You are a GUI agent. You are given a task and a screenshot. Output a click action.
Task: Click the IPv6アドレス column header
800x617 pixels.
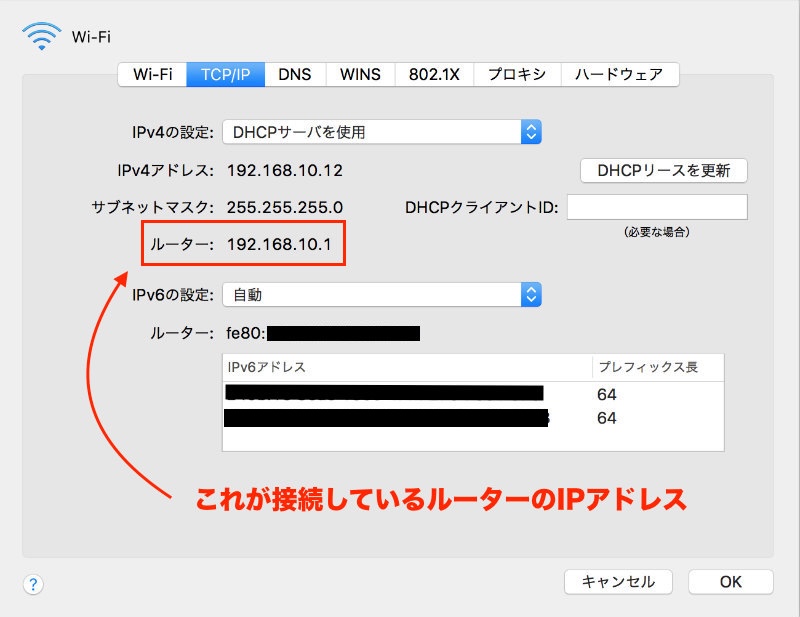[406, 367]
